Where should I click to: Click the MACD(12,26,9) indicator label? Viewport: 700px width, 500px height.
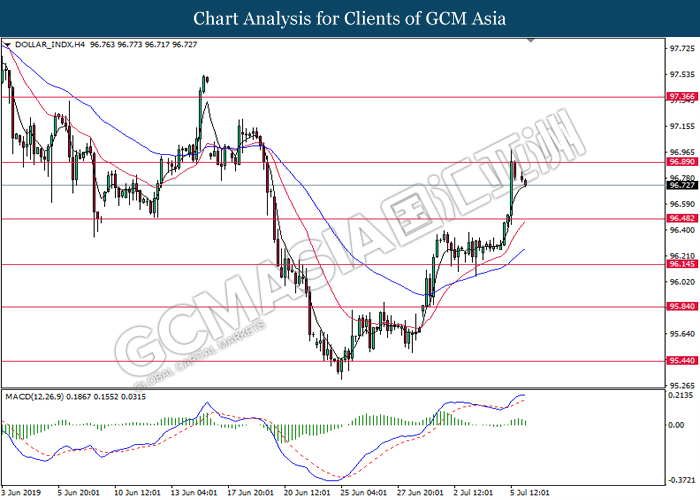click(x=34, y=396)
